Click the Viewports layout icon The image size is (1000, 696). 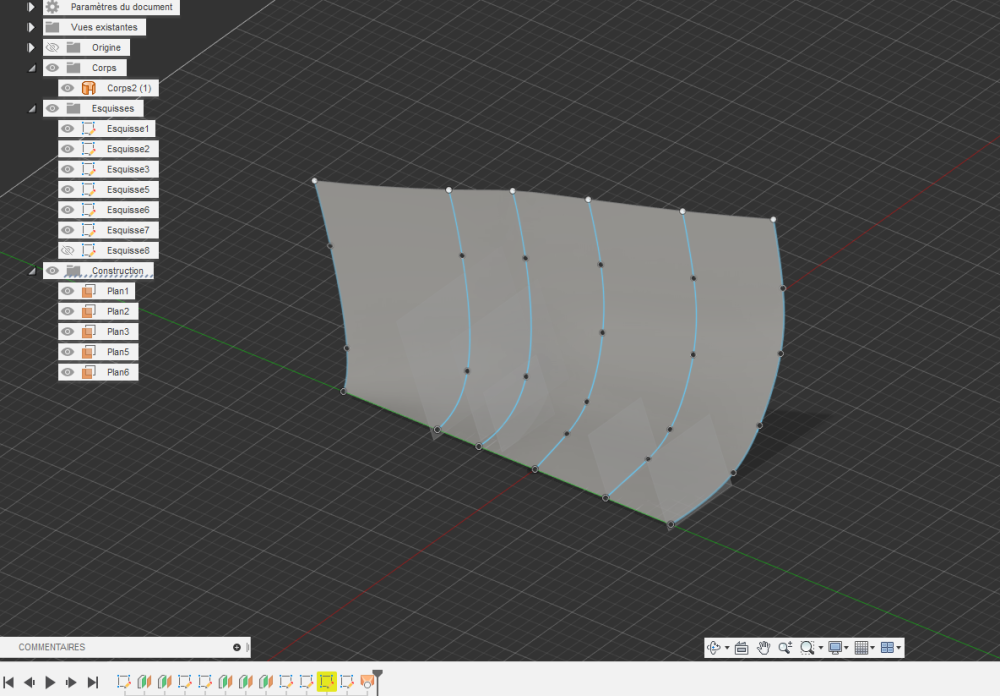[887, 648]
